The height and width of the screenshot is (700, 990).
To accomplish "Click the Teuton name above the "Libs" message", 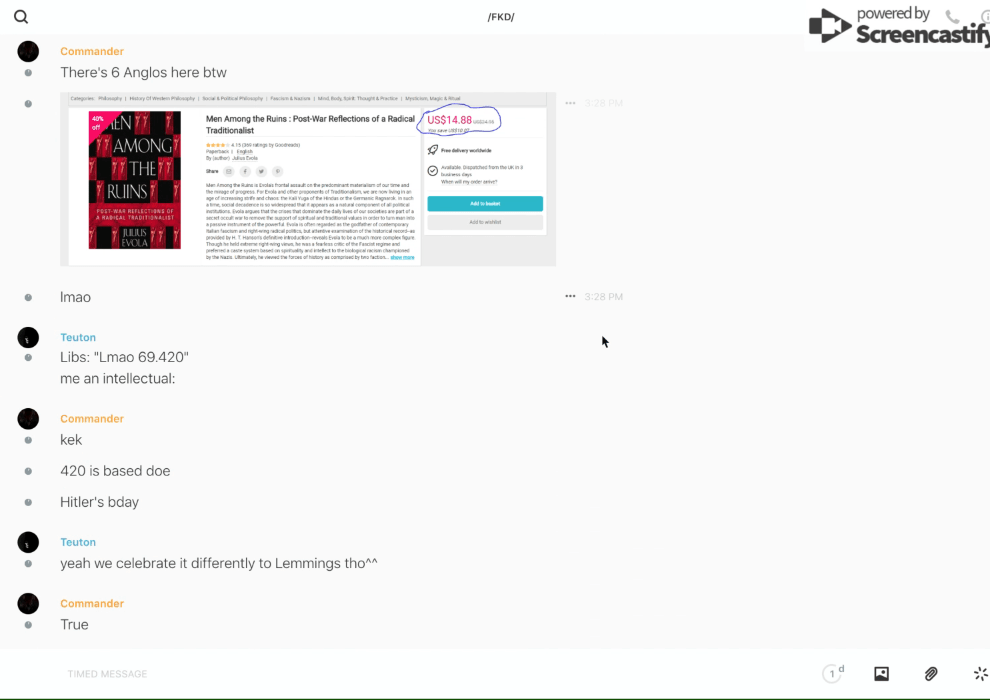I will [78, 338].
